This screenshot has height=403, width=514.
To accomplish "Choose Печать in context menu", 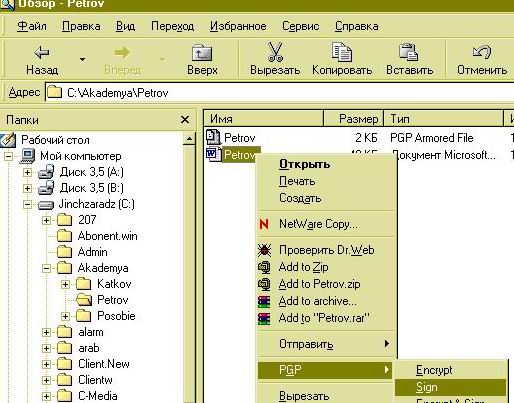I will click(327, 181).
